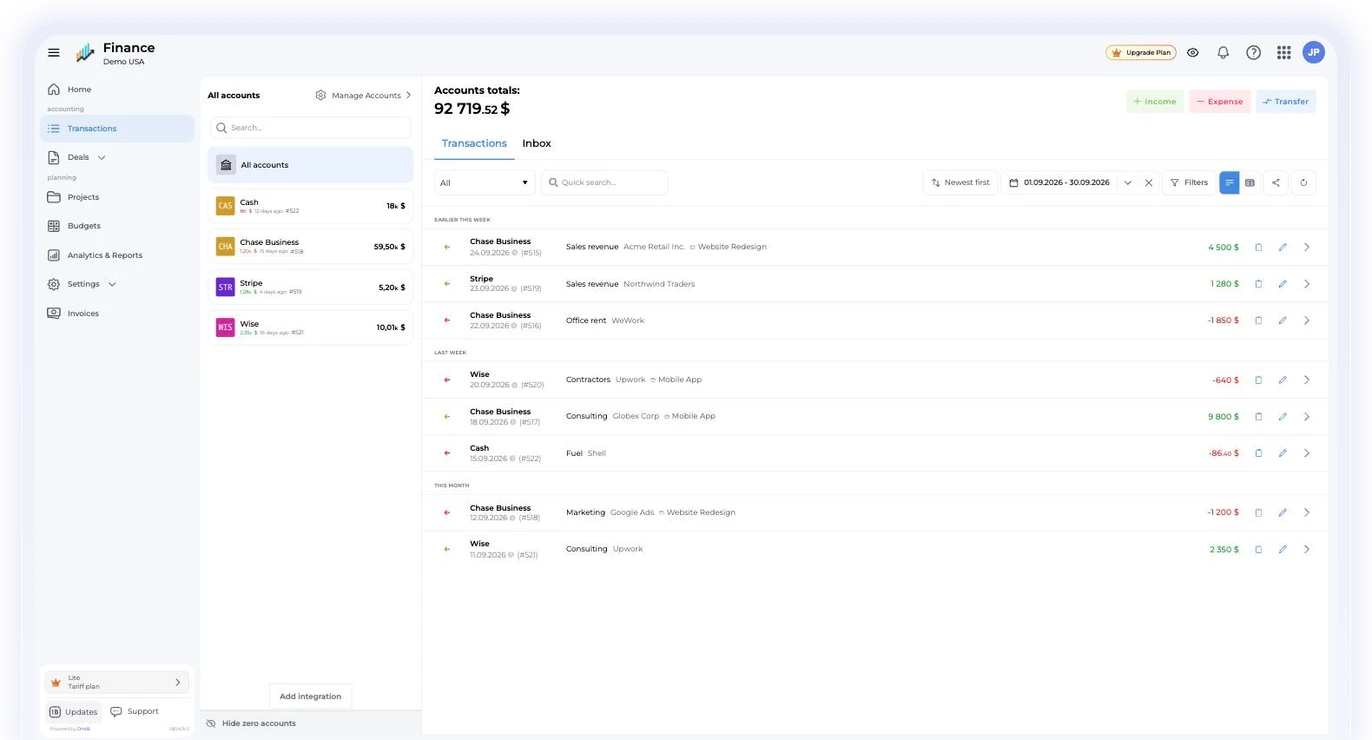Open Budgets in sidebar
This screenshot has height=740, width=1372.
coord(84,226)
